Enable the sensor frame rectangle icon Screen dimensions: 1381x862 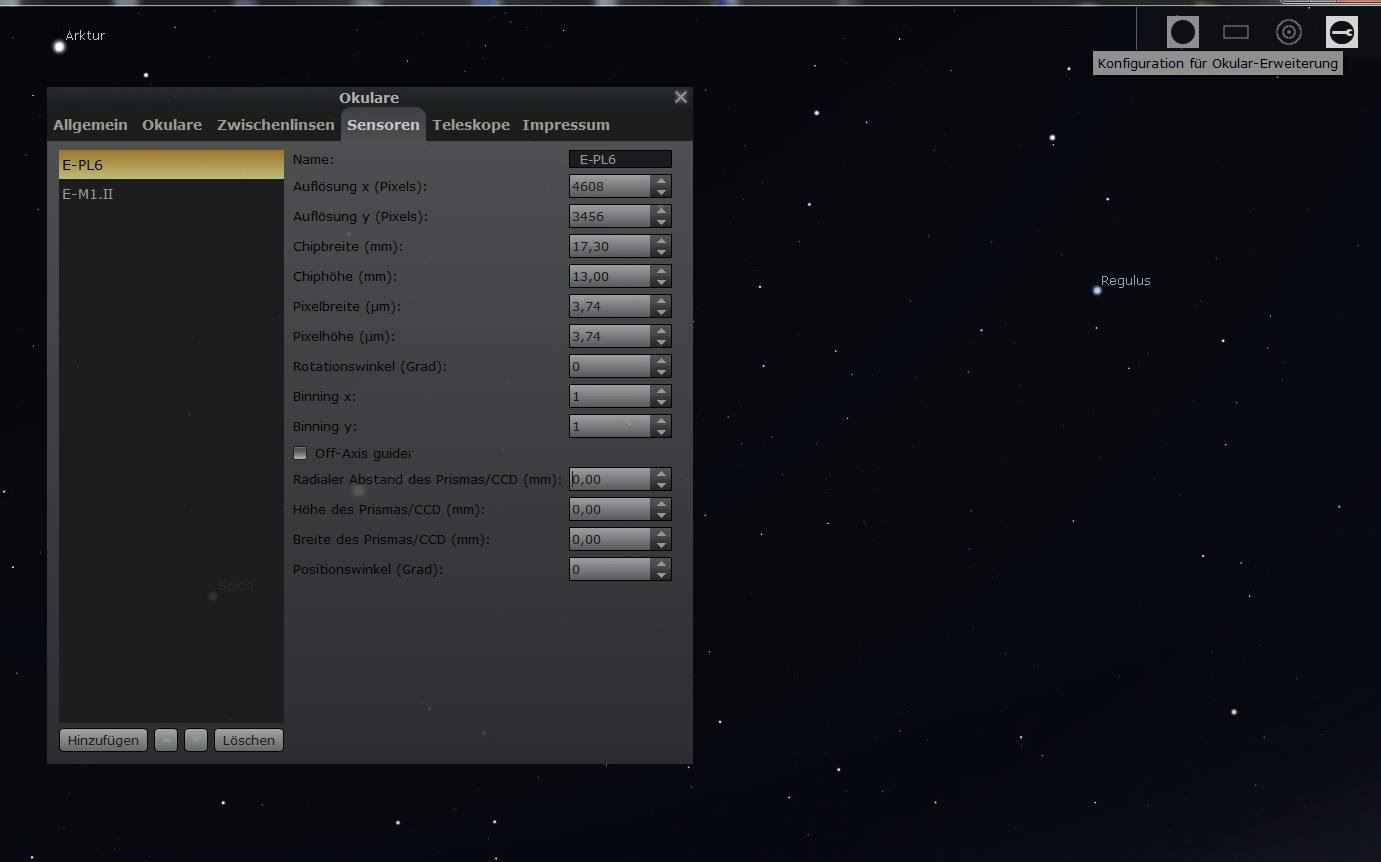[x=1236, y=32]
